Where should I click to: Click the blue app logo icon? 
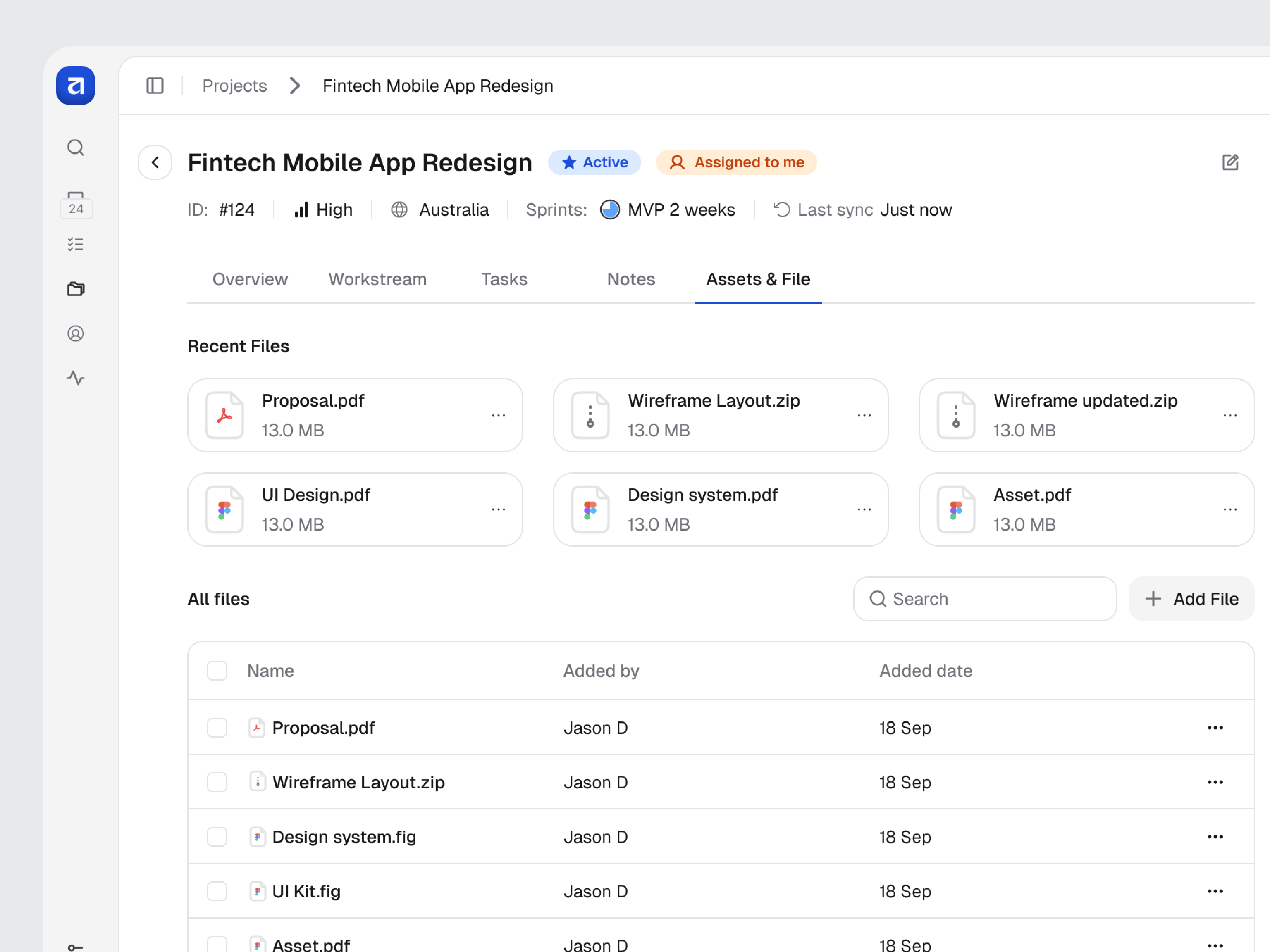[75, 86]
